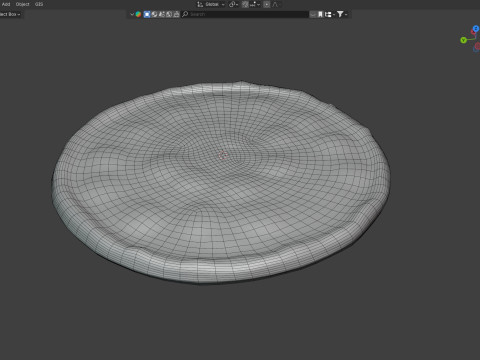Toggle proportional editing
The image size is (480, 360).
267,4
